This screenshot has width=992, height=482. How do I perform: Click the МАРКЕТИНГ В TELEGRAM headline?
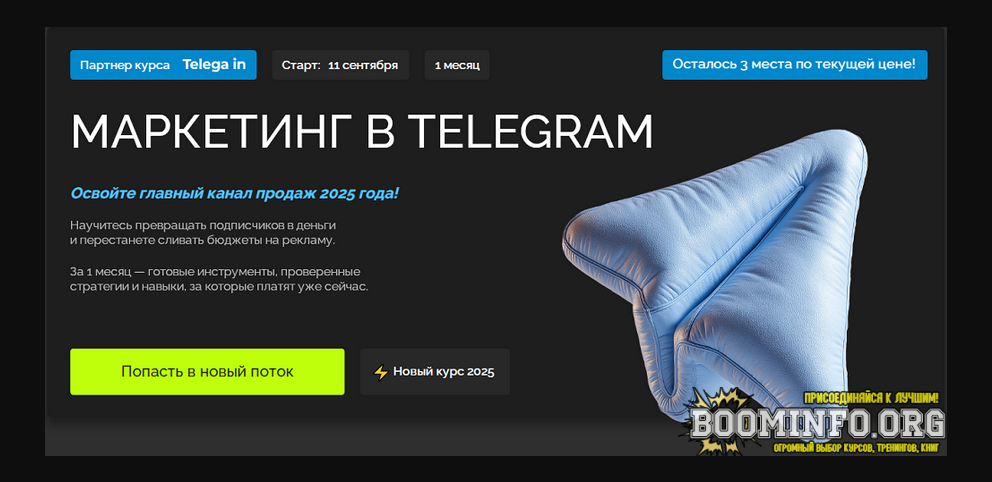[x=361, y=132]
